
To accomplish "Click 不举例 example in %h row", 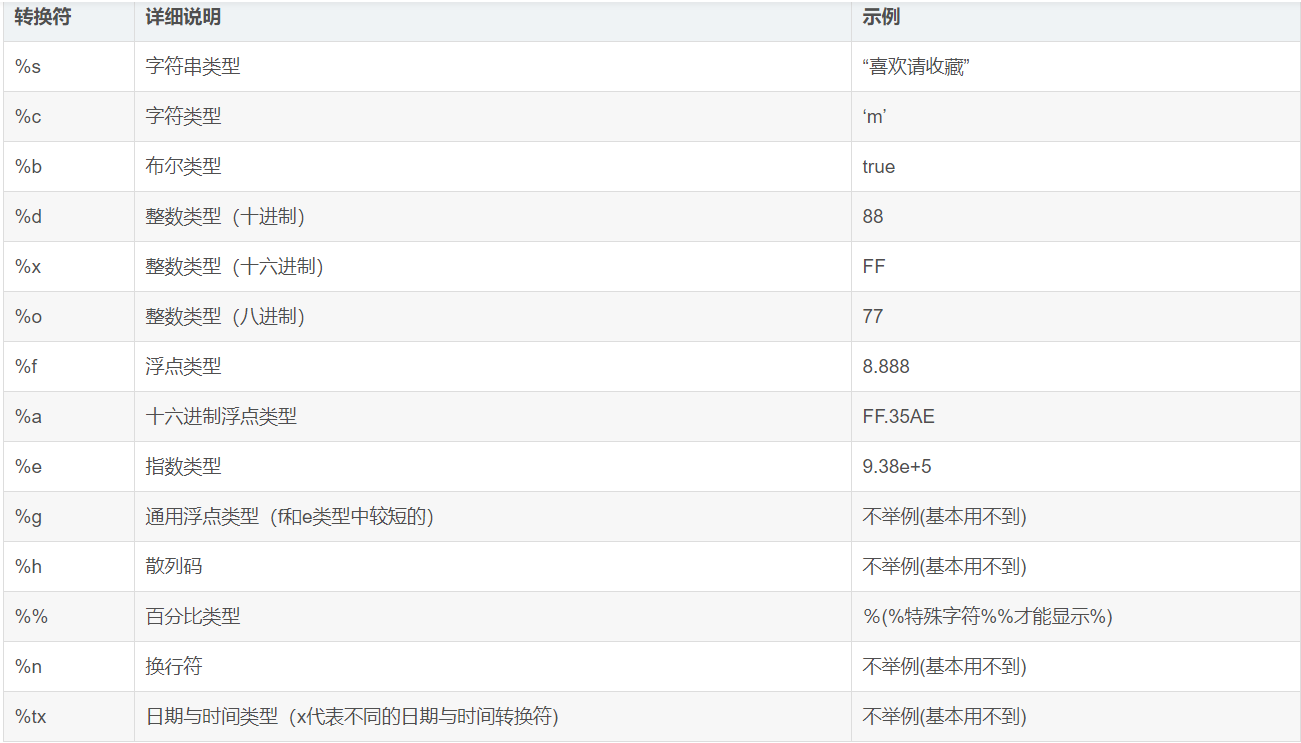I will point(945,567).
